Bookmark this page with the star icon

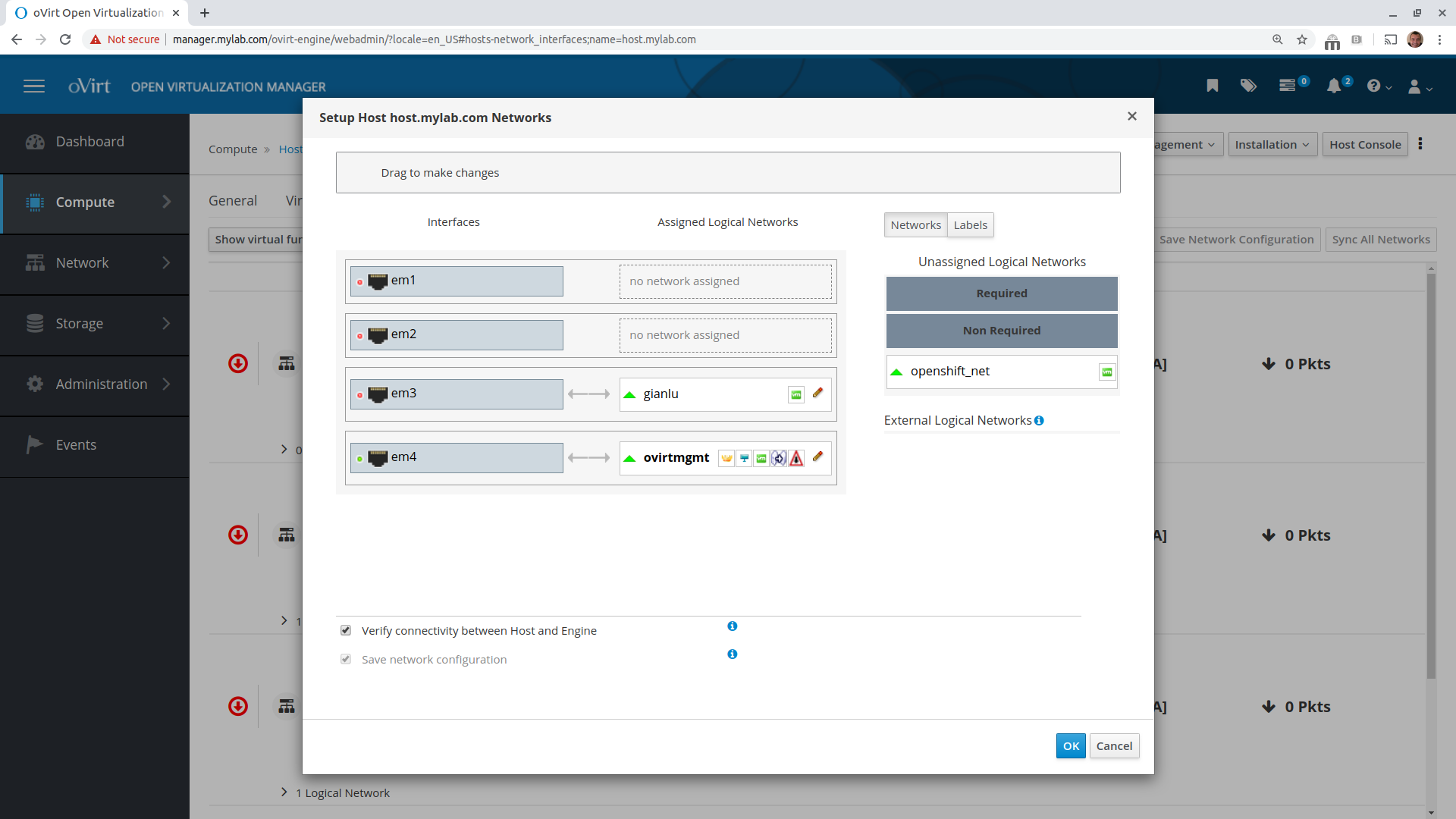pyautogui.click(x=1302, y=39)
